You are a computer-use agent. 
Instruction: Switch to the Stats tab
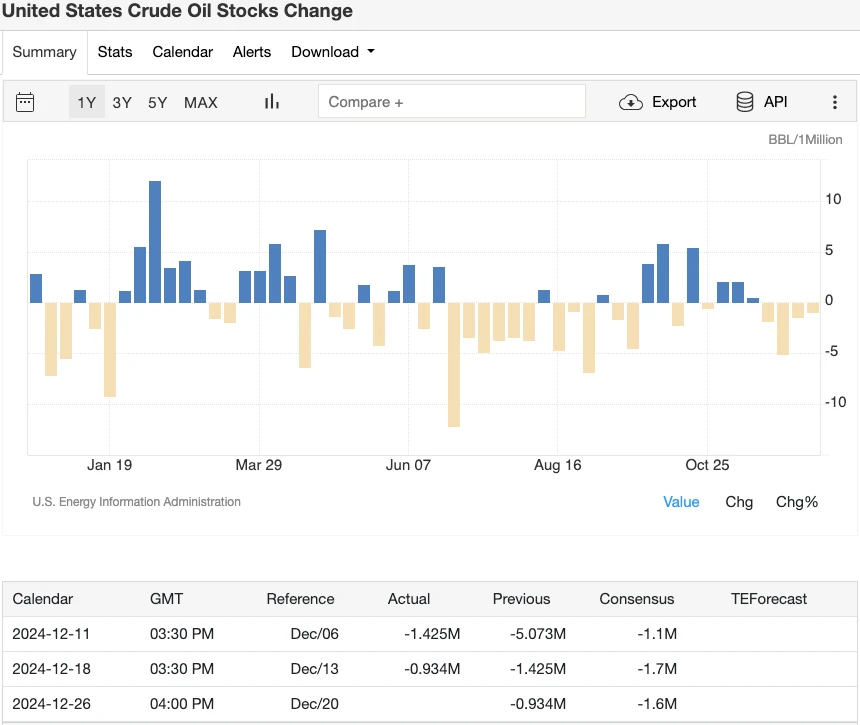(x=115, y=52)
